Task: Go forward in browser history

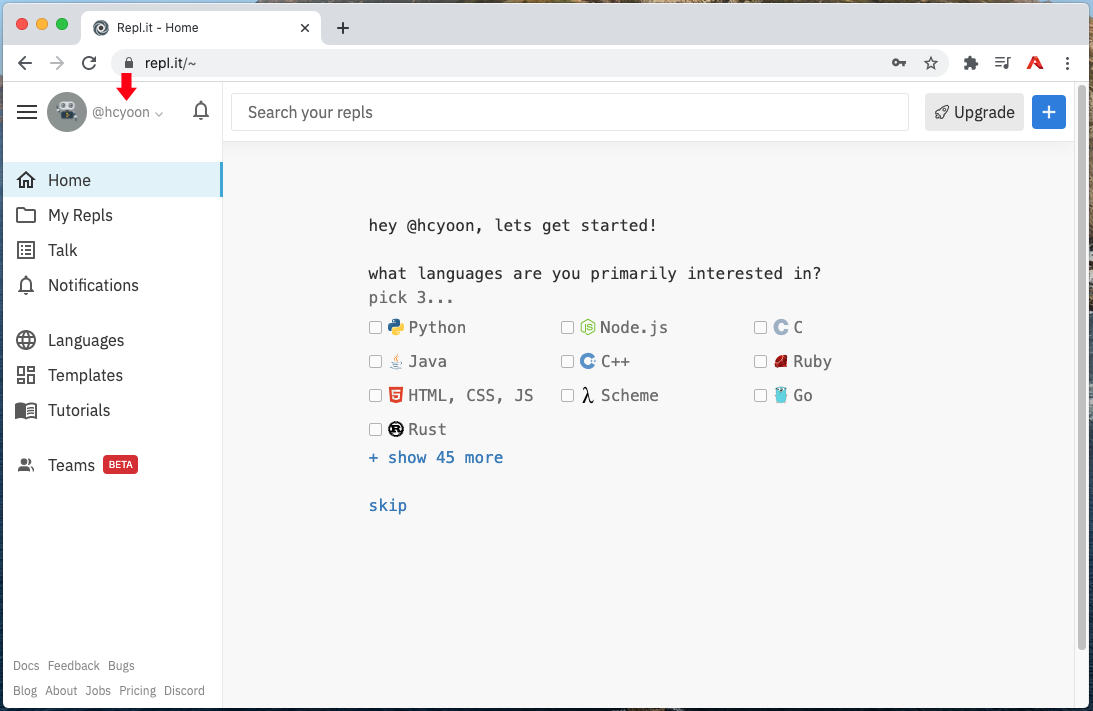Action: [57, 63]
